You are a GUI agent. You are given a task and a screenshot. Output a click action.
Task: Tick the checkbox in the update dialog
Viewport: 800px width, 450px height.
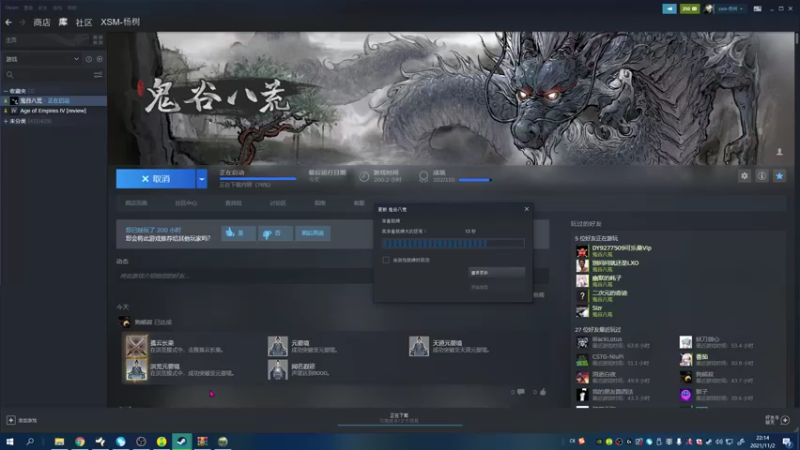[386, 260]
